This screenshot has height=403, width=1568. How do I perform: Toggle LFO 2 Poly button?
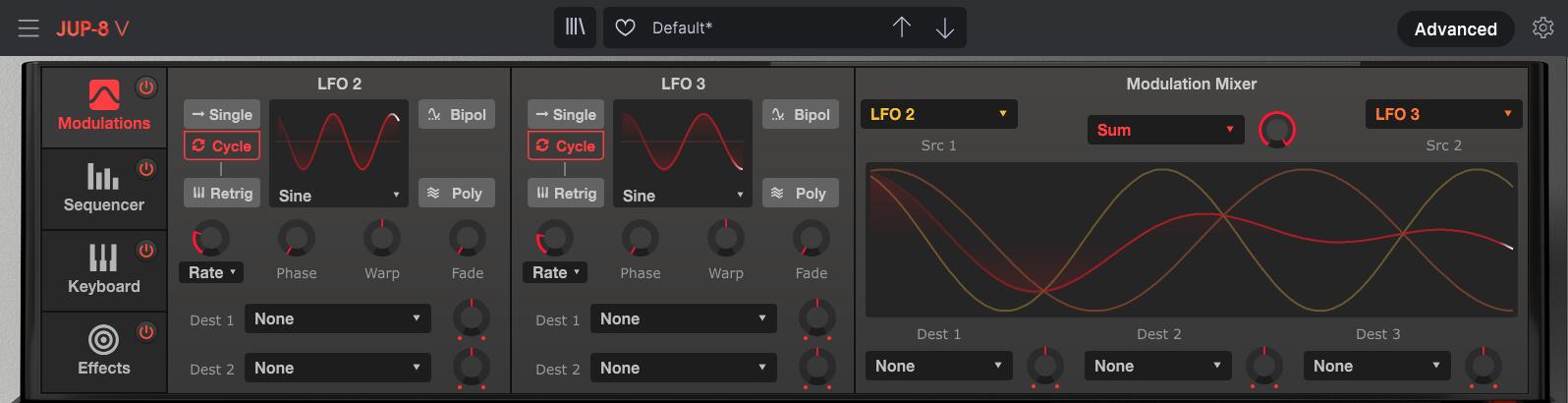pyautogui.click(x=457, y=193)
